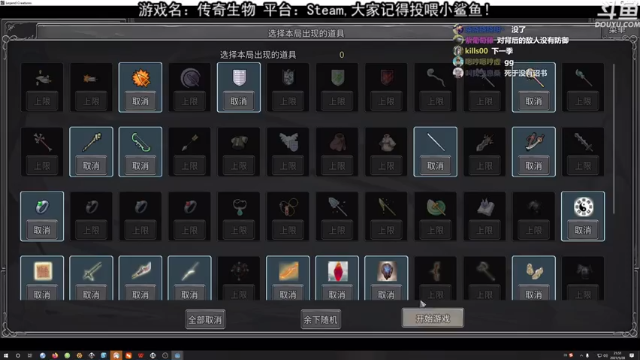The width and height of the screenshot is (640, 360).
Task: Pick the shovel item icon
Action: click(337, 207)
